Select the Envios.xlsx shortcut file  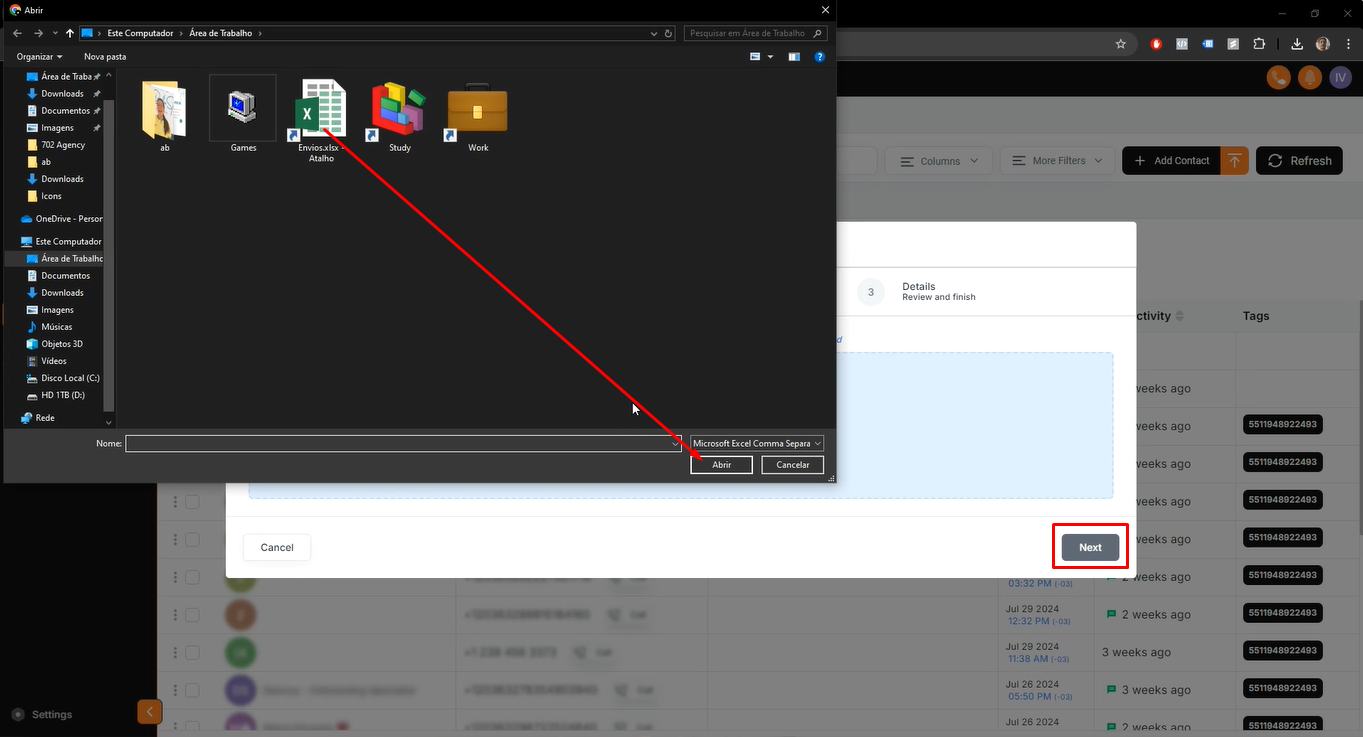tap(320, 110)
